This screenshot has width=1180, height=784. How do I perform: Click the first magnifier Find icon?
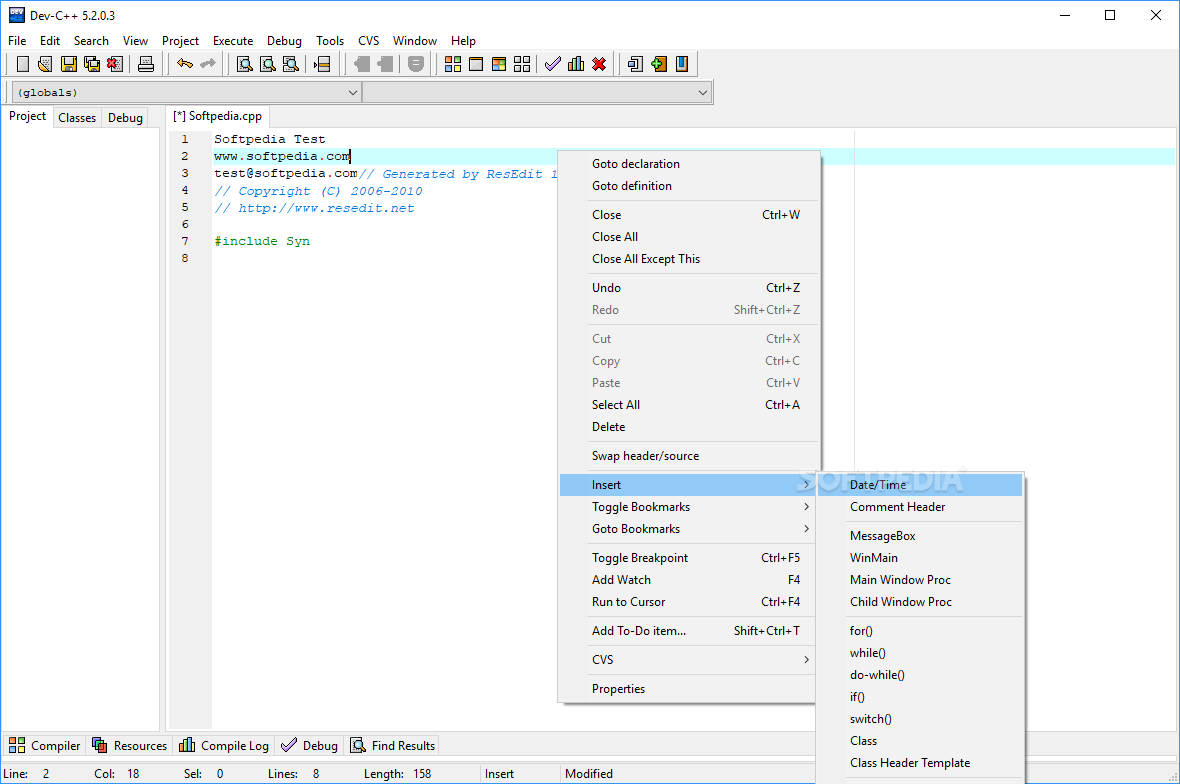coord(245,64)
